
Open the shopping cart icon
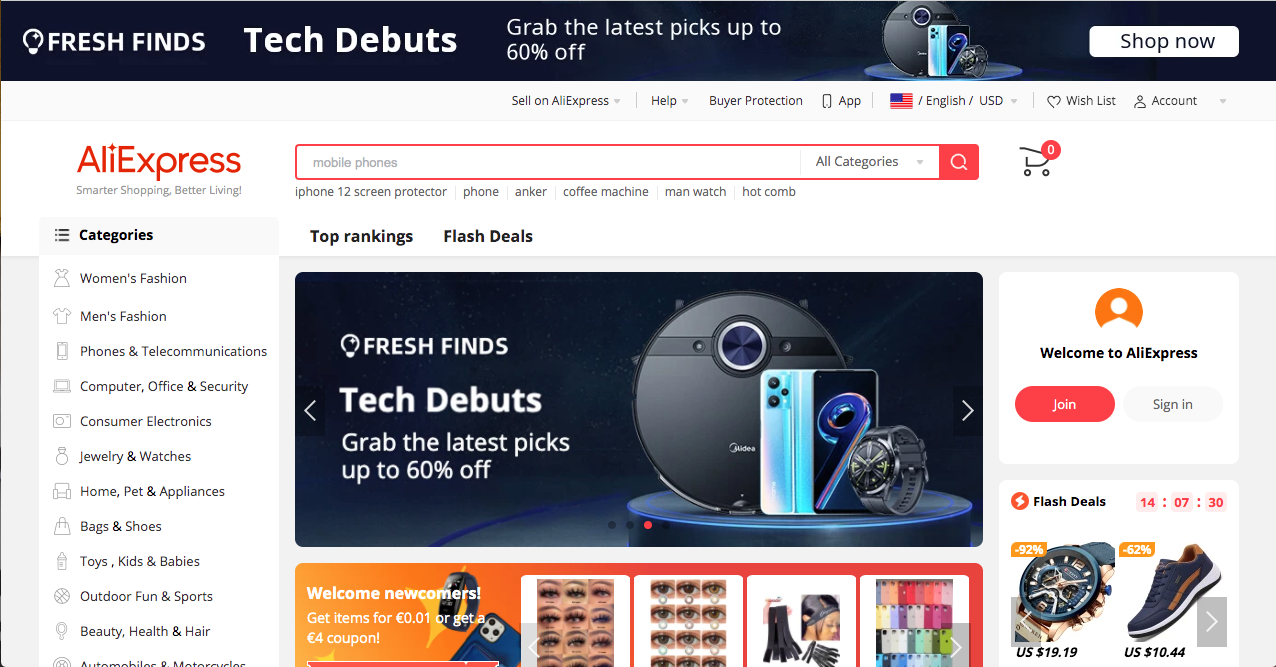click(x=1036, y=162)
